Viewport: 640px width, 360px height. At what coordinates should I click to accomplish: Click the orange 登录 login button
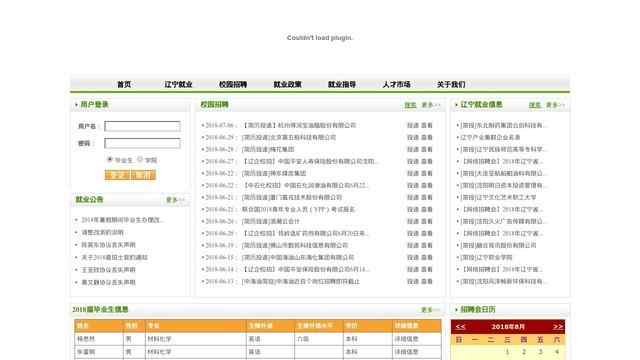click(117, 175)
